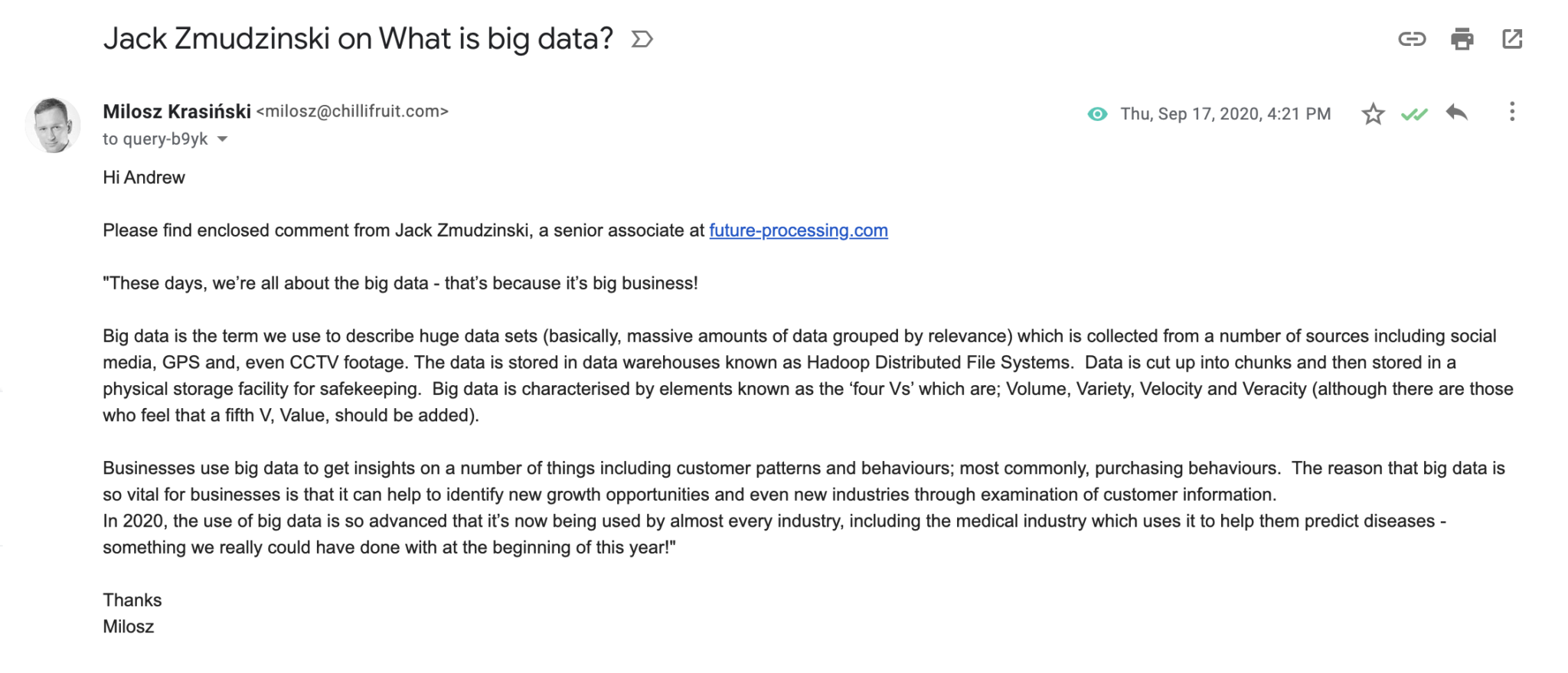Screen dimensions: 1568x673
Task: Click Milosz Krasiński's profile photo
Action: [x=53, y=125]
